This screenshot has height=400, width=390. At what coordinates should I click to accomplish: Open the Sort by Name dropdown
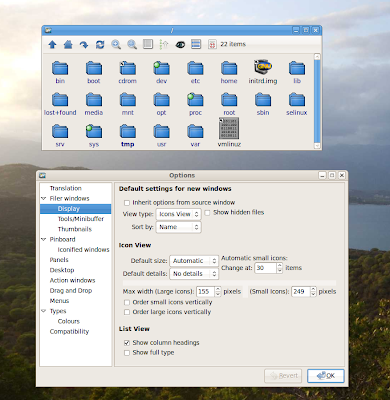point(178,227)
